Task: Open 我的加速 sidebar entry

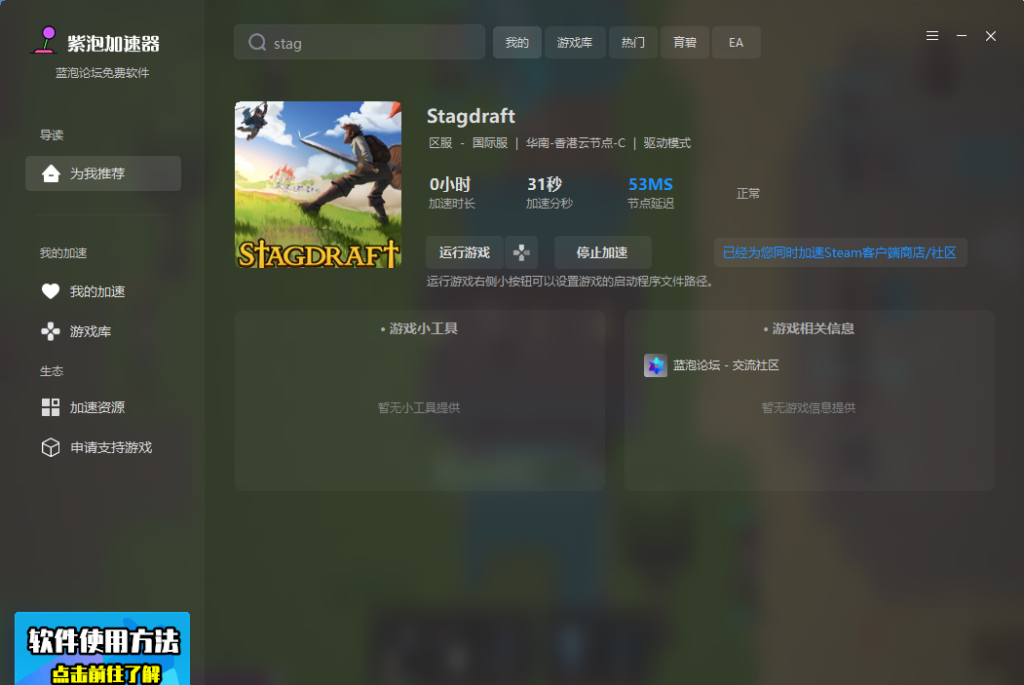Action: coord(97,291)
